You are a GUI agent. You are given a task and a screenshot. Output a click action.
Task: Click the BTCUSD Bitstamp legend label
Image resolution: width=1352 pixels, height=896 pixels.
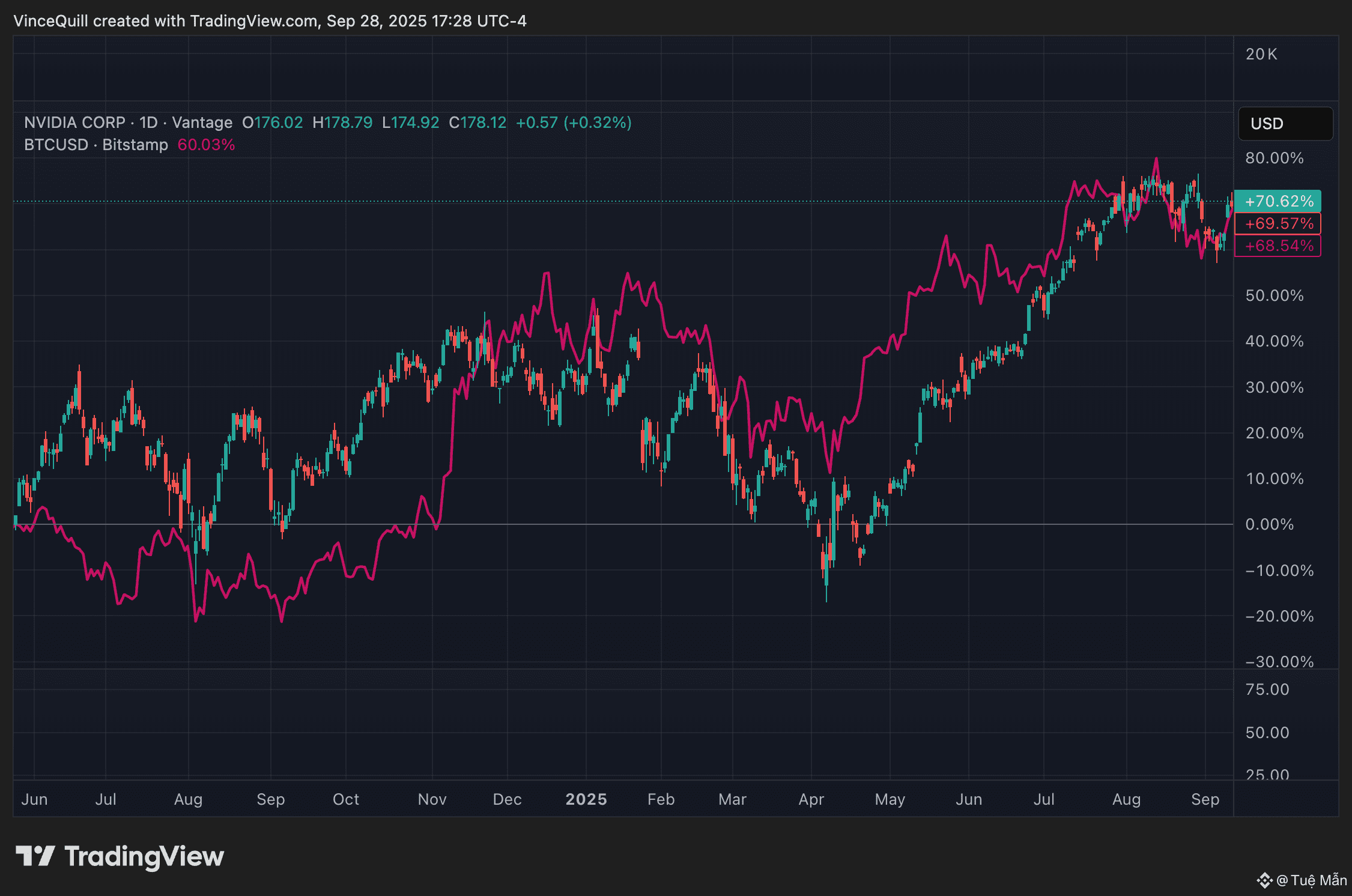[96, 145]
